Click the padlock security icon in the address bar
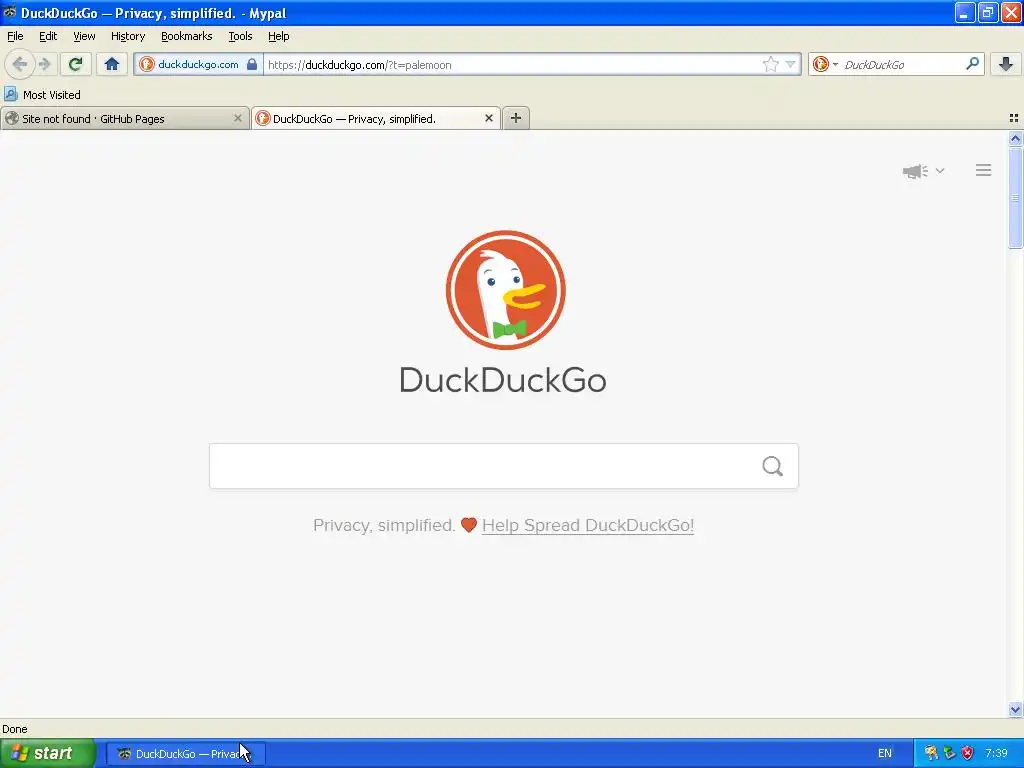Viewport: 1024px width, 768px height. 252,64
